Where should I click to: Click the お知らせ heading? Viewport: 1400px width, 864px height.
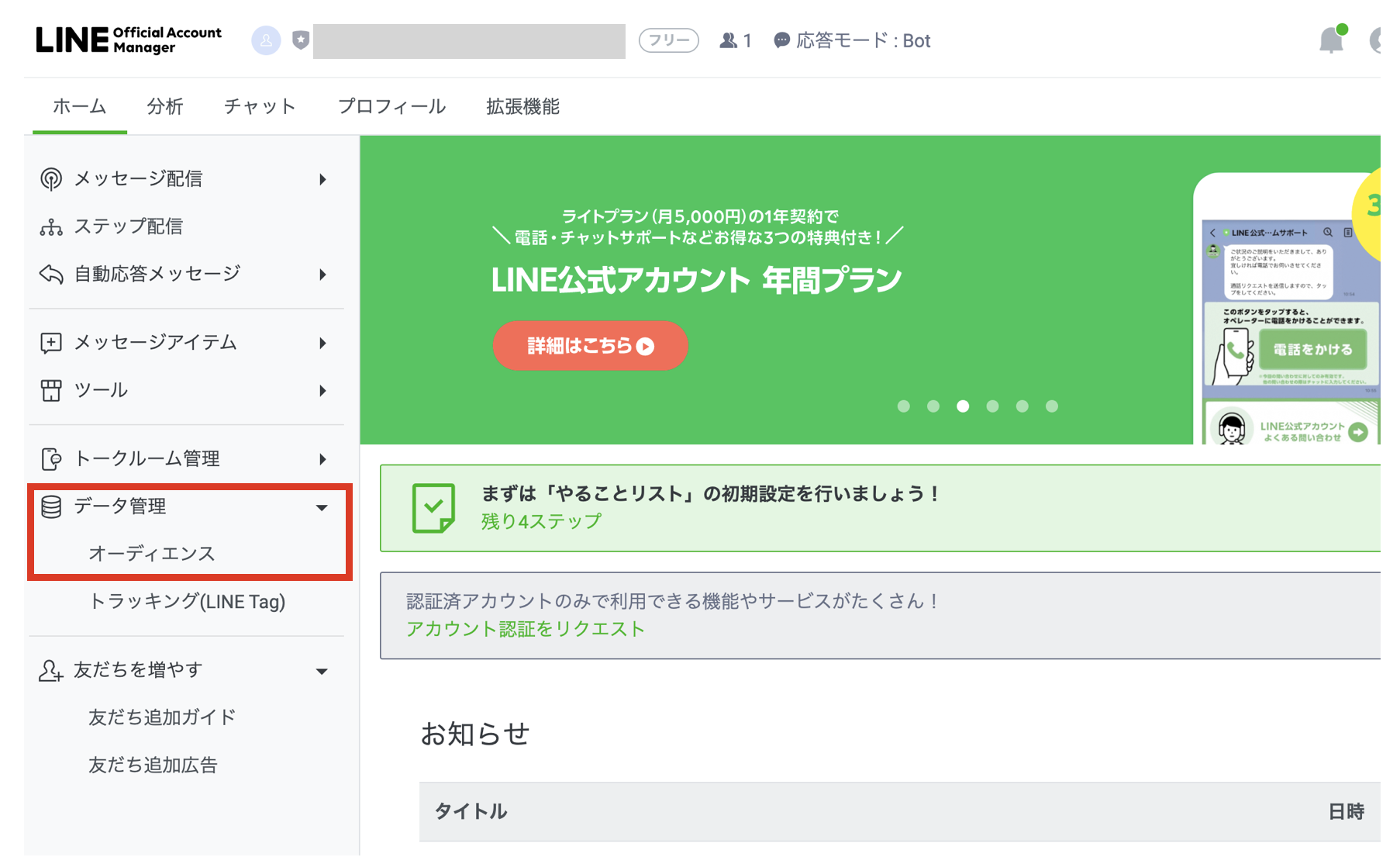click(475, 733)
